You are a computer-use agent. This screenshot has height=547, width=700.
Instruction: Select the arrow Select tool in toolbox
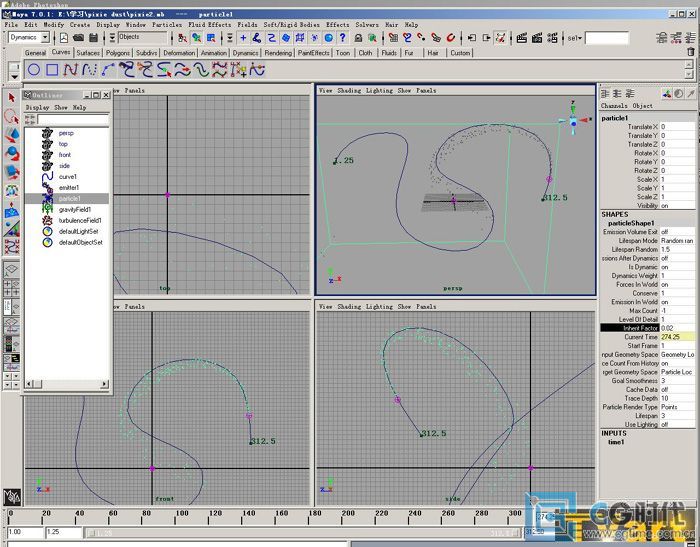(x=12, y=98)
